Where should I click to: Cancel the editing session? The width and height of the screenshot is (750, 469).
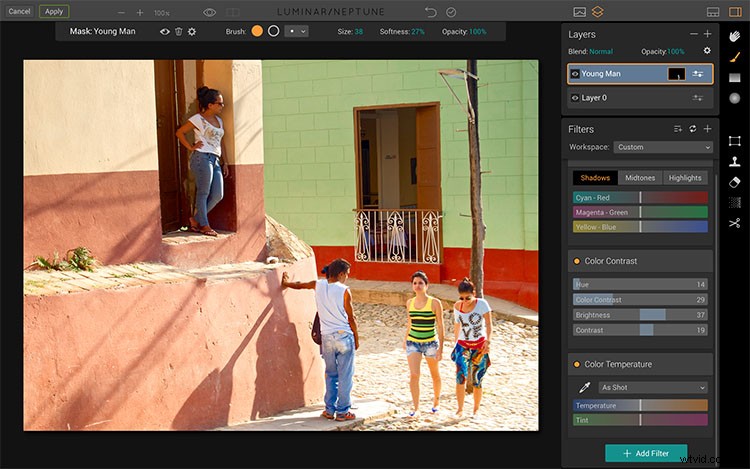(19, 11)
